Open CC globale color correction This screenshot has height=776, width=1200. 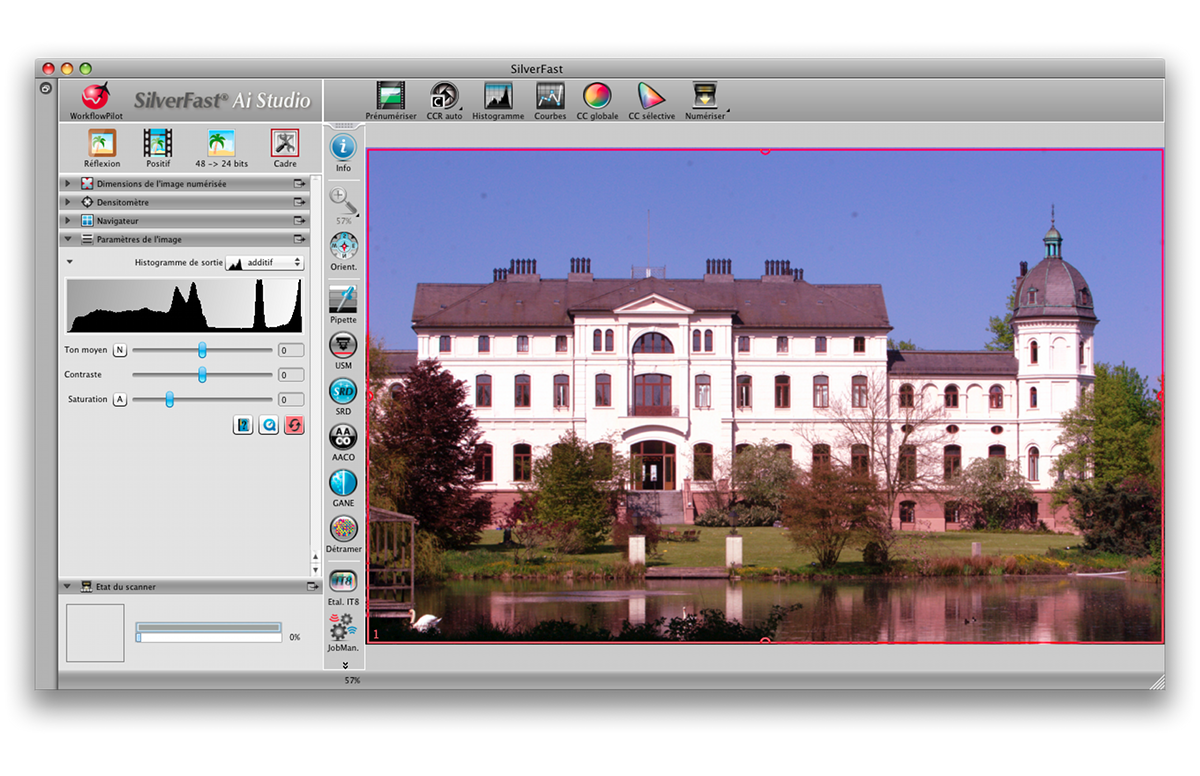tap(597, 96)
